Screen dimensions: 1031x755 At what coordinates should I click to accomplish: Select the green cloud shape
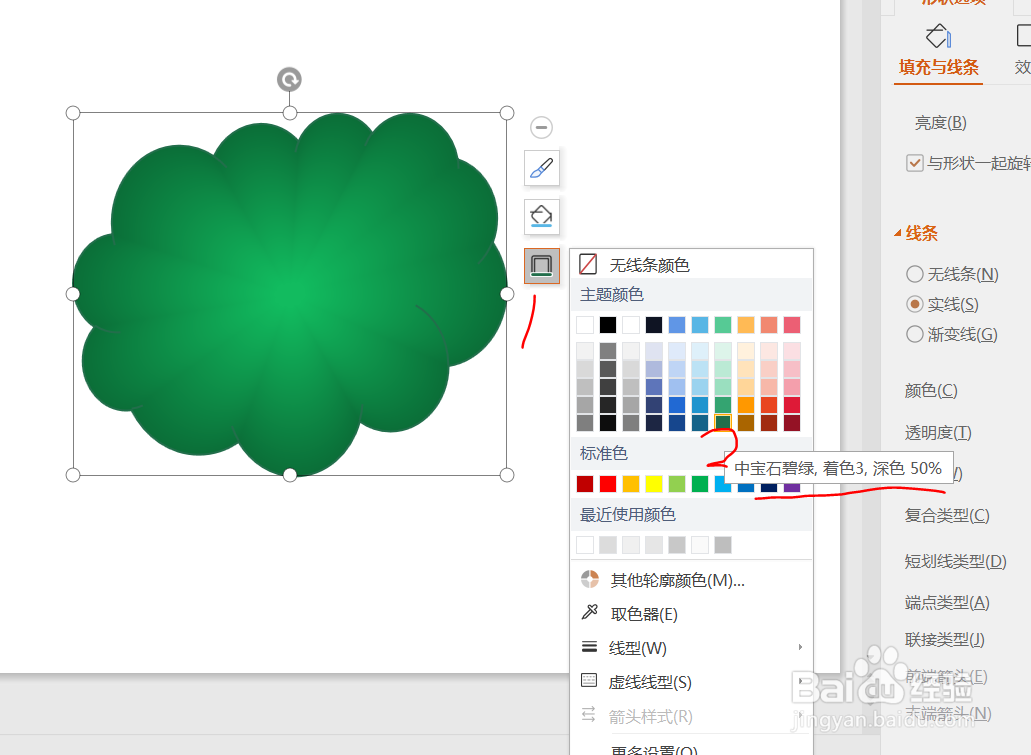(x=289, y=294)
